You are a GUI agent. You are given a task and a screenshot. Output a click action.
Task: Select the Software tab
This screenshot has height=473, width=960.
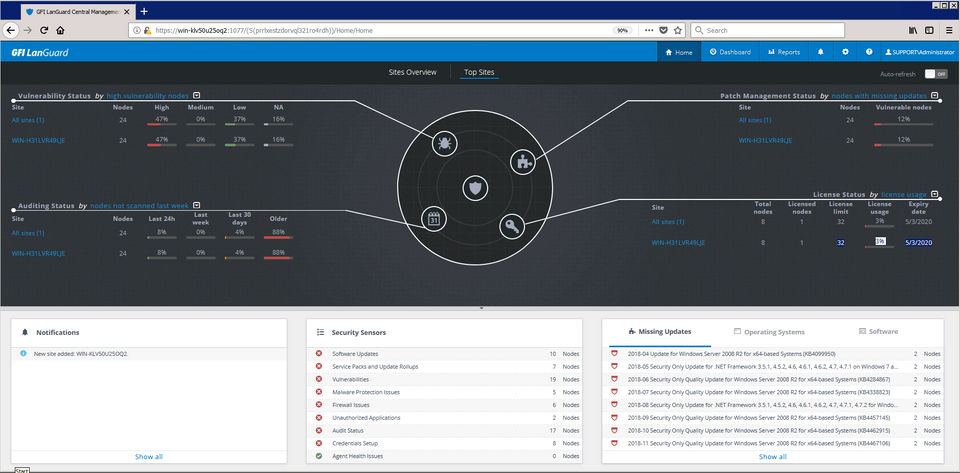[x=879, y=331]
